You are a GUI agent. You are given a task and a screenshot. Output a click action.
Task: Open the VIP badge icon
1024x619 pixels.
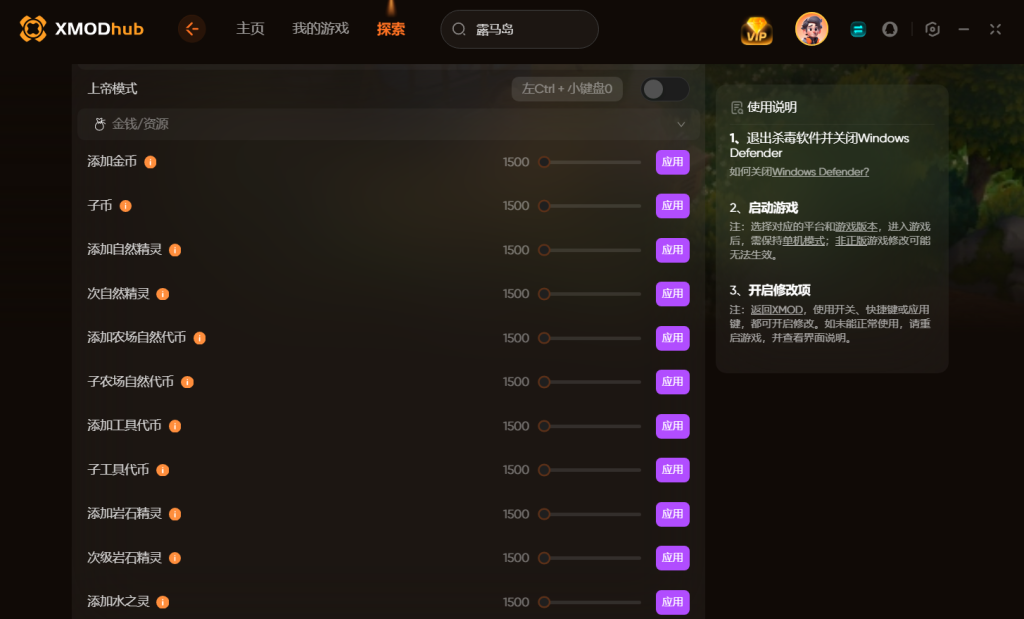pyautogui.click(x=757, y=29)
